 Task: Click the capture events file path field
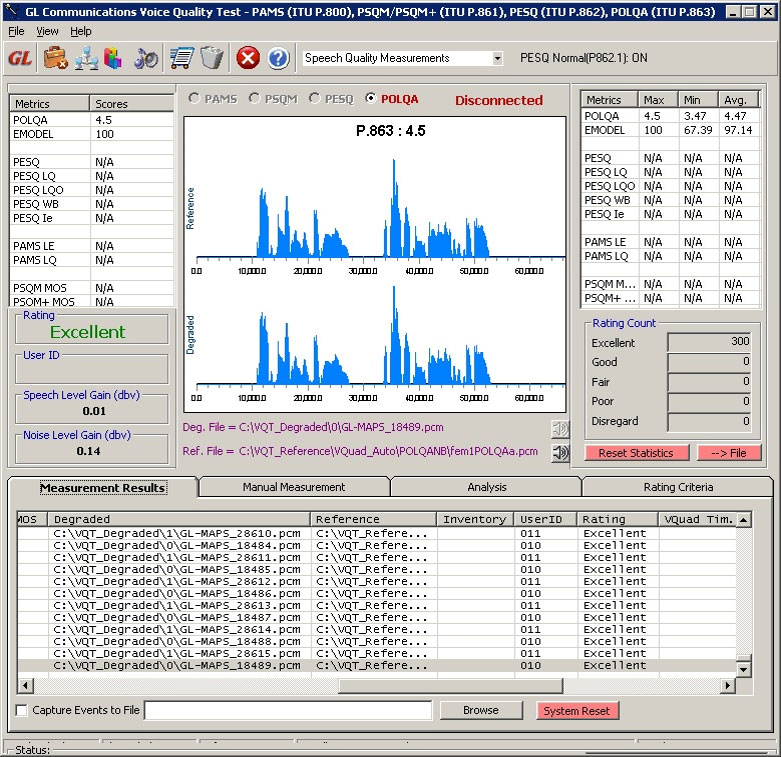(288, 710)
